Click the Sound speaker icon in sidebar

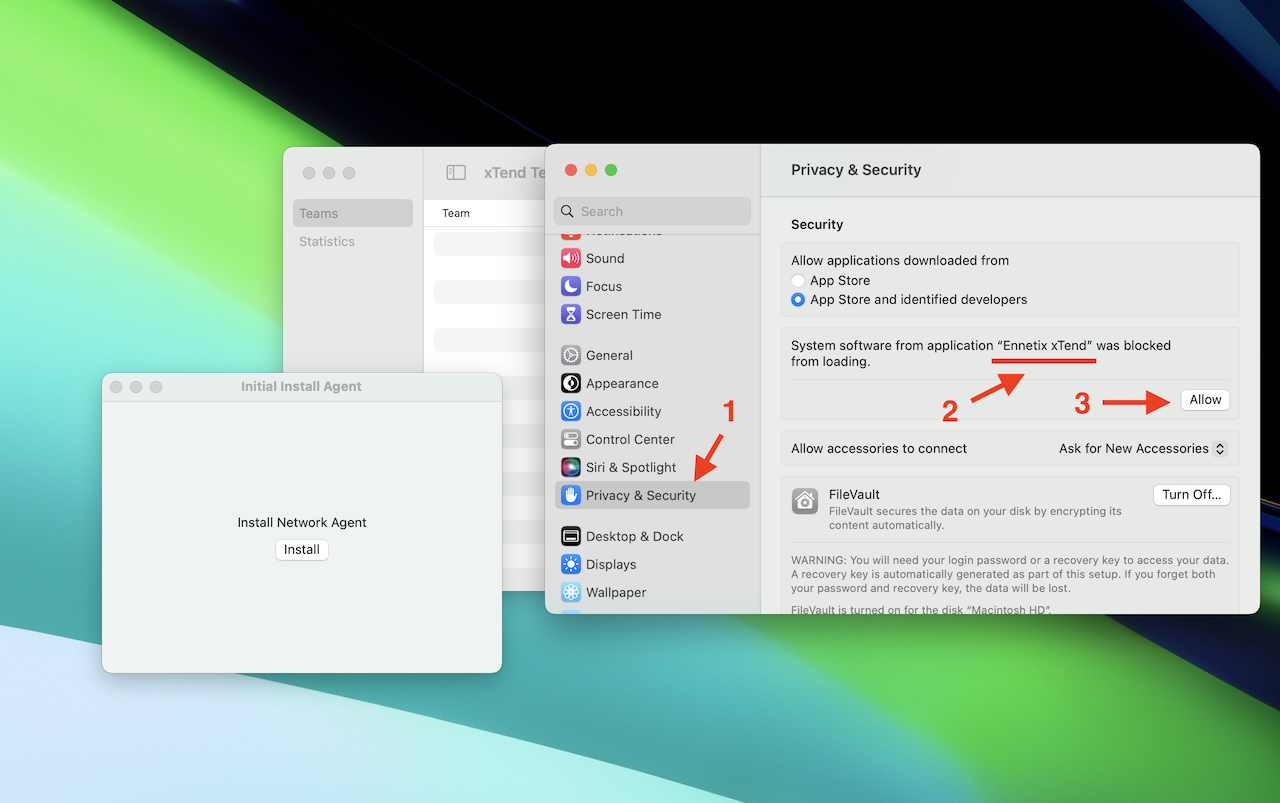[571, 258]
